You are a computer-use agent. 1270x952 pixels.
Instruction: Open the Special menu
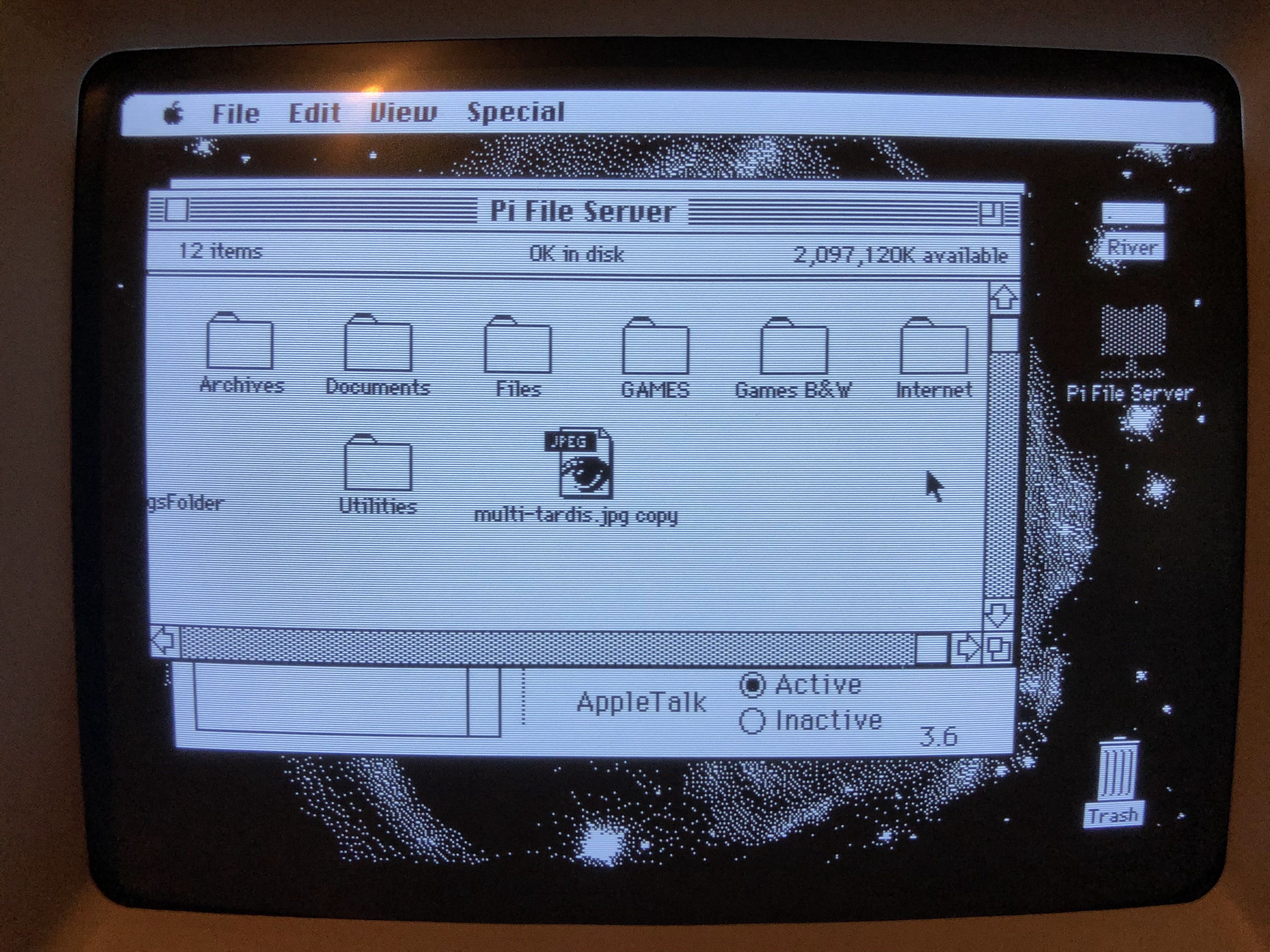tap(516, 112)
